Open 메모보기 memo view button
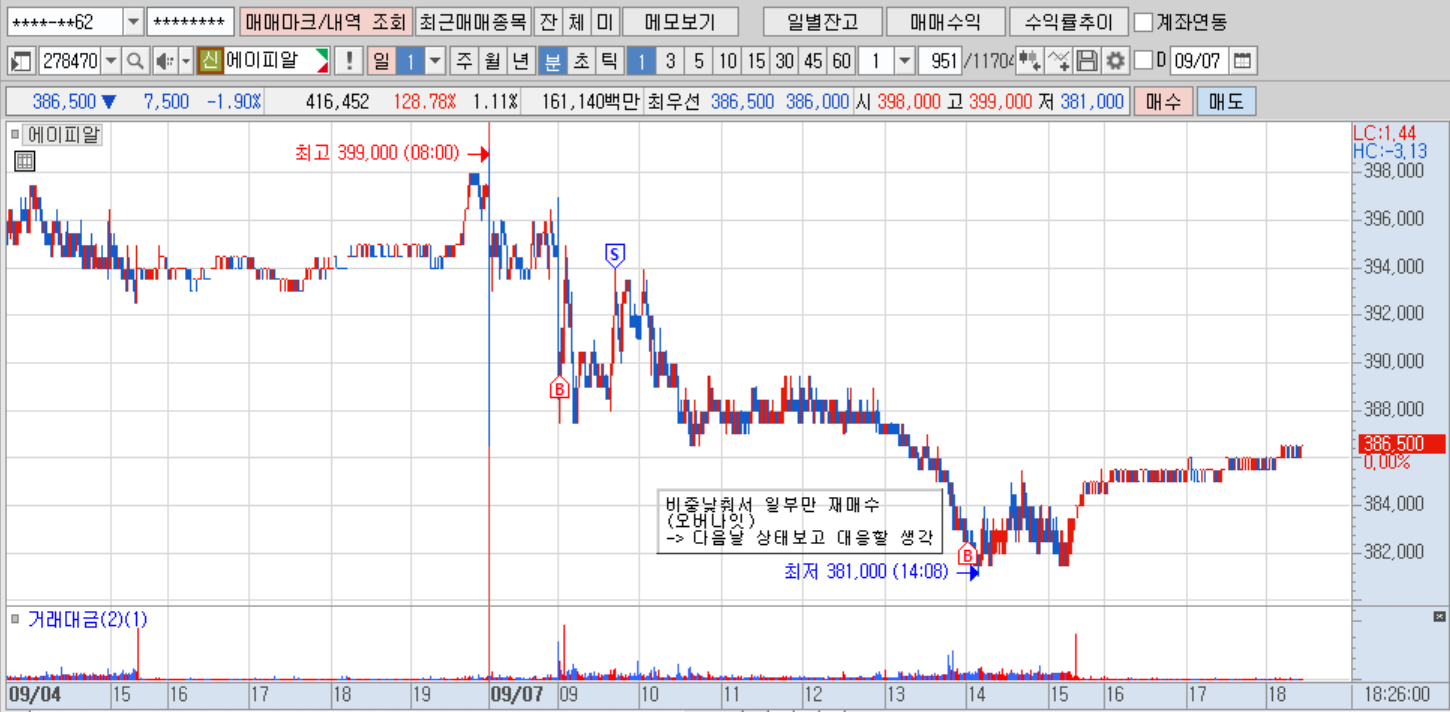This screenshot has height=712, width=1450. coord(680,22)
